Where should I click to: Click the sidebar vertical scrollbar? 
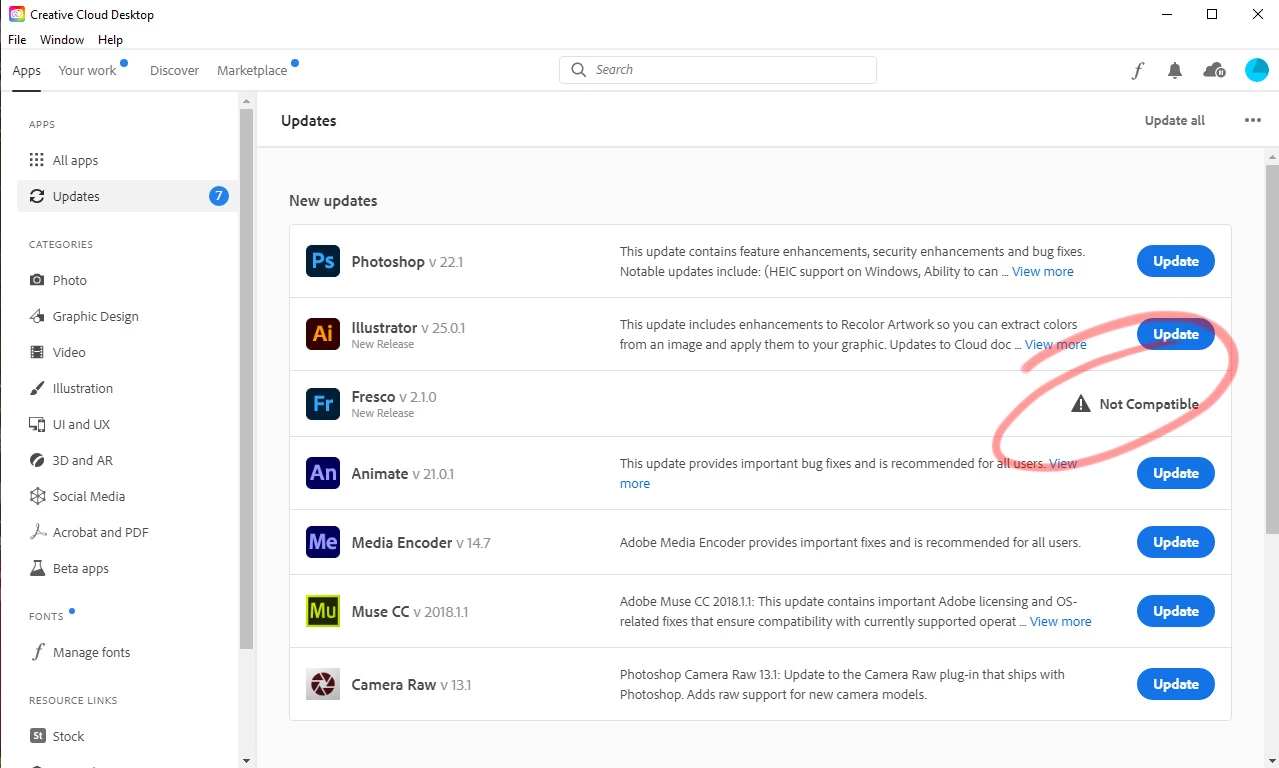[246, 380]
